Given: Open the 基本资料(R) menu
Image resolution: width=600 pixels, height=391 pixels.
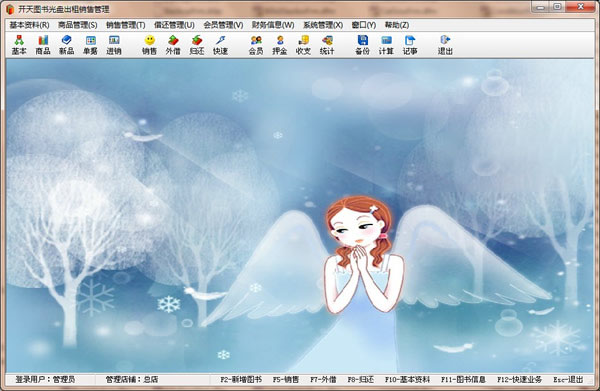Looking at the screenshot, I should pyautogui.click(x=29, y=25).
